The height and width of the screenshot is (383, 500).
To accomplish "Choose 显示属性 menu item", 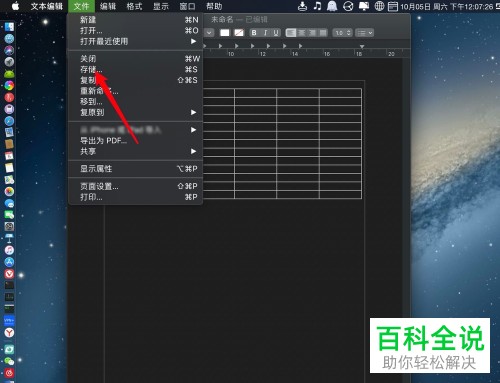I will coord(135,169).
